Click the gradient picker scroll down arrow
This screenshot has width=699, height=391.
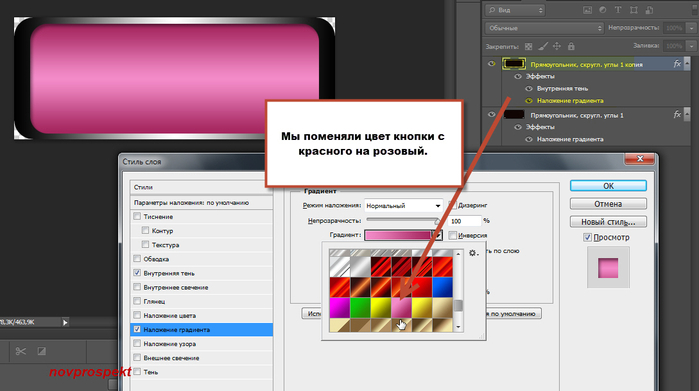click(x=458, y=327)
